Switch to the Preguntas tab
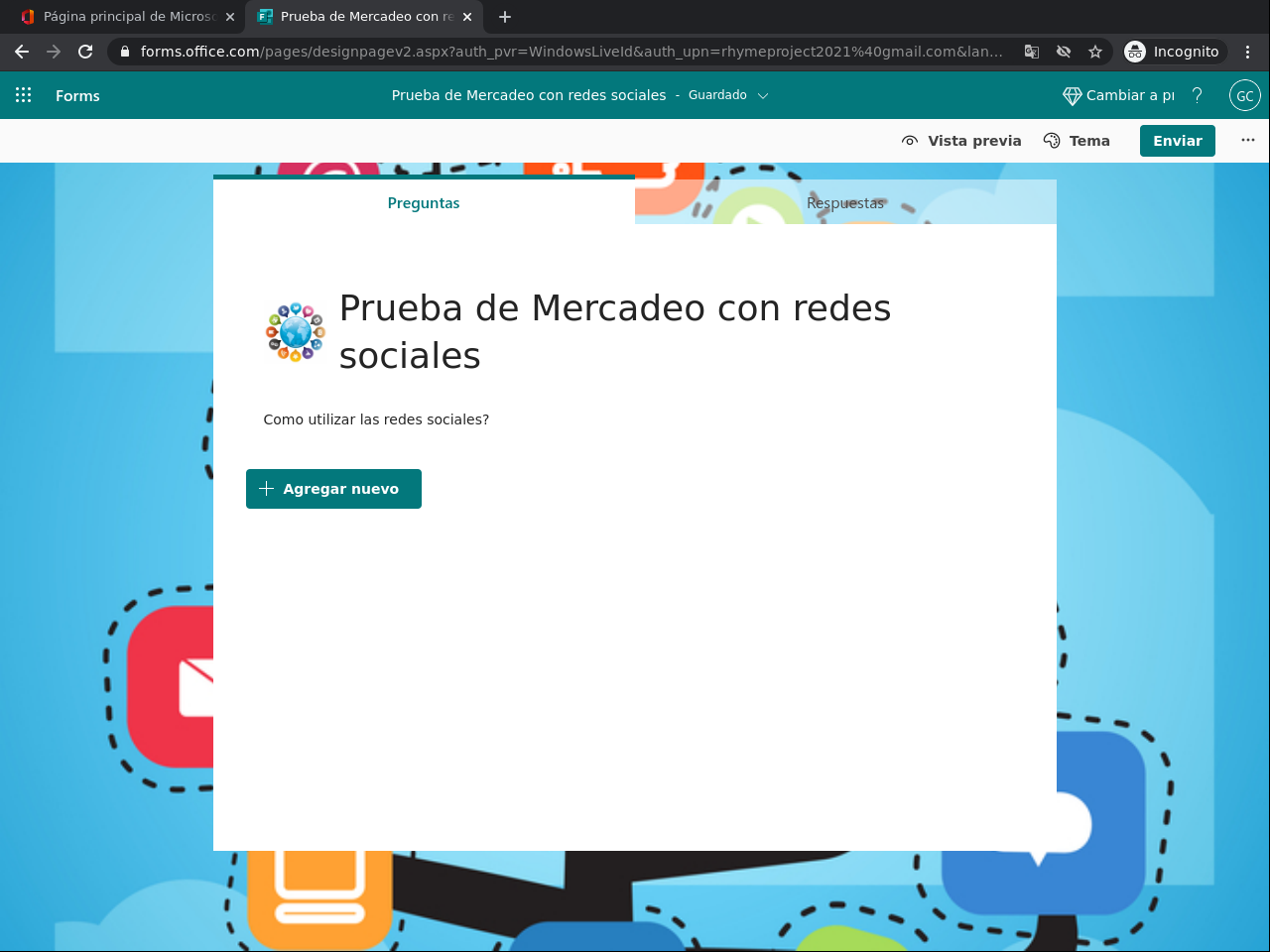1270x952 pixels. 424,202
